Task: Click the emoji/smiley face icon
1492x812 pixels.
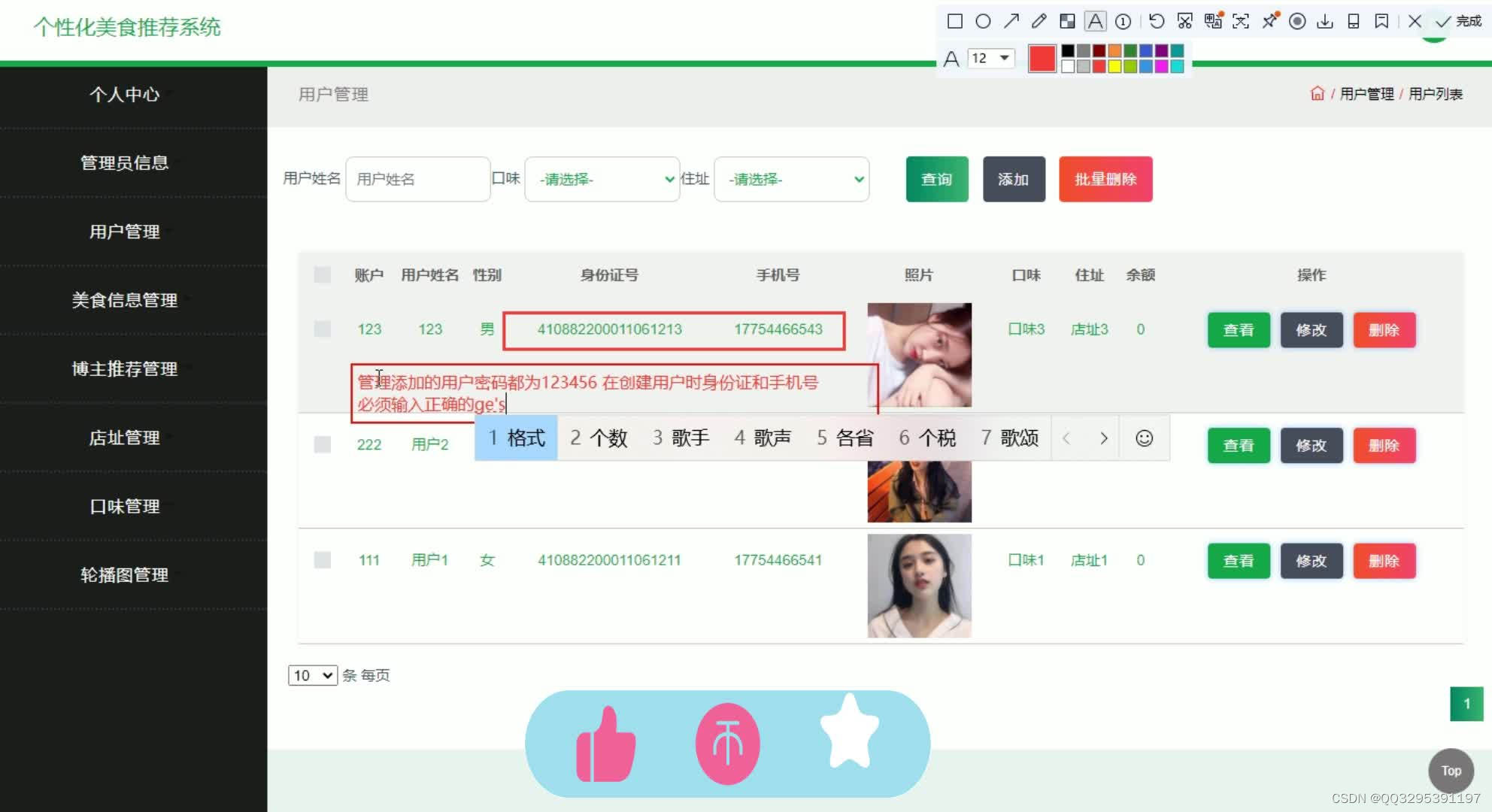Action: 1145,438
